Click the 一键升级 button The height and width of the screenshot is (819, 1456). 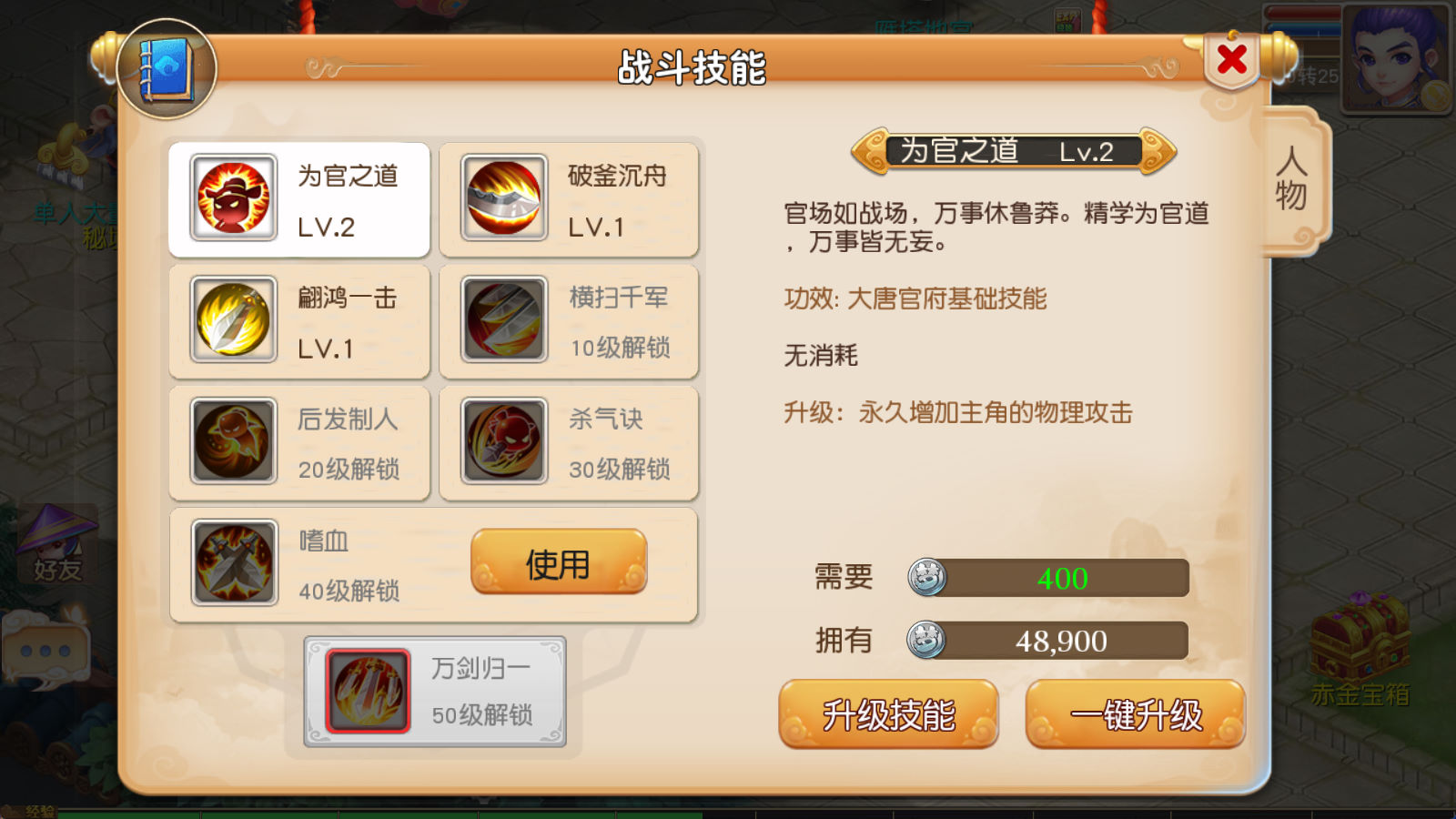(x=1135, y=714)
